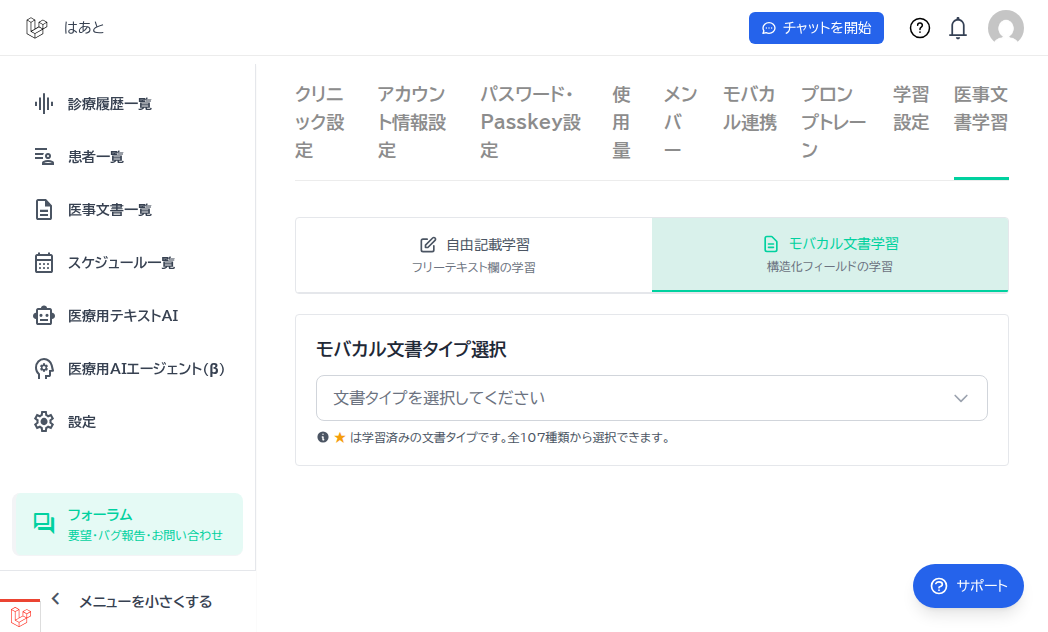Open the notification bell
Screen dimensions: 1048x632
click(x=957, y=28)
